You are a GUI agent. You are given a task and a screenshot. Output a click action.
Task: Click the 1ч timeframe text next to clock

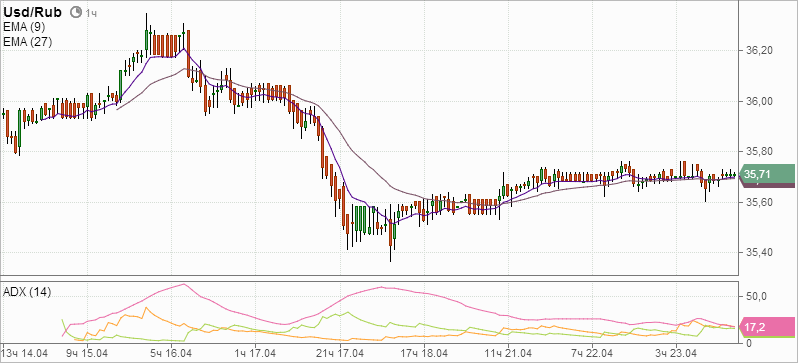pos(91,13)
